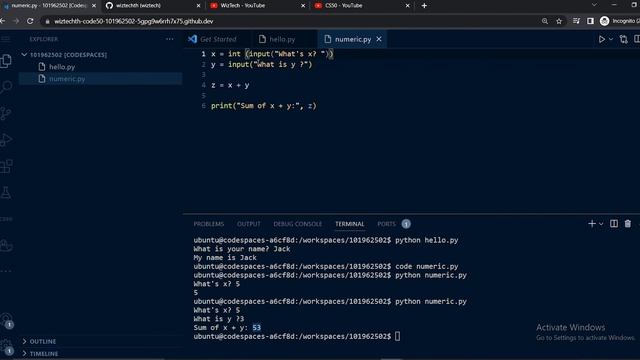The height and width of the screenshot is (360, 640).
Task: Open the hamburger menu in activity bar
Action: [6, 39]
